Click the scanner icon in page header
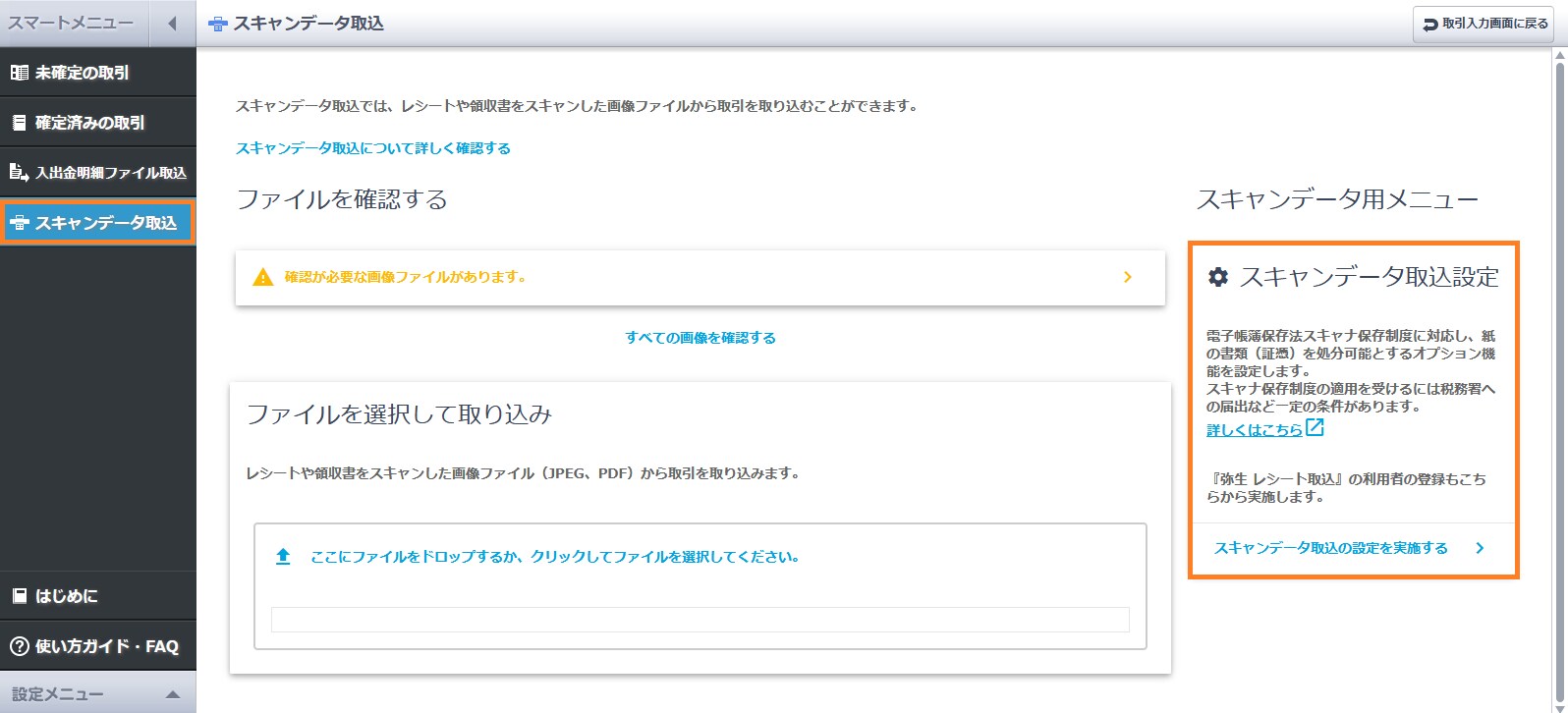 pyautogui.click(x=218, y=24)
